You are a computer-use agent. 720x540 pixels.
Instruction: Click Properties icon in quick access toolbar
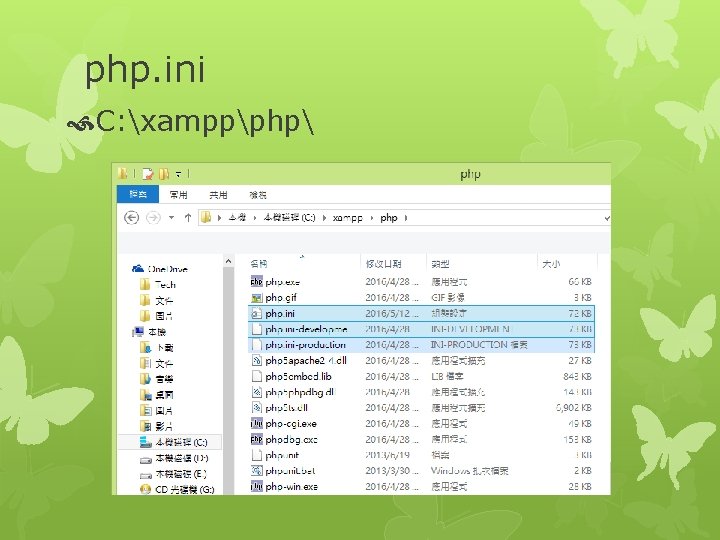click(x=148, y=174)
